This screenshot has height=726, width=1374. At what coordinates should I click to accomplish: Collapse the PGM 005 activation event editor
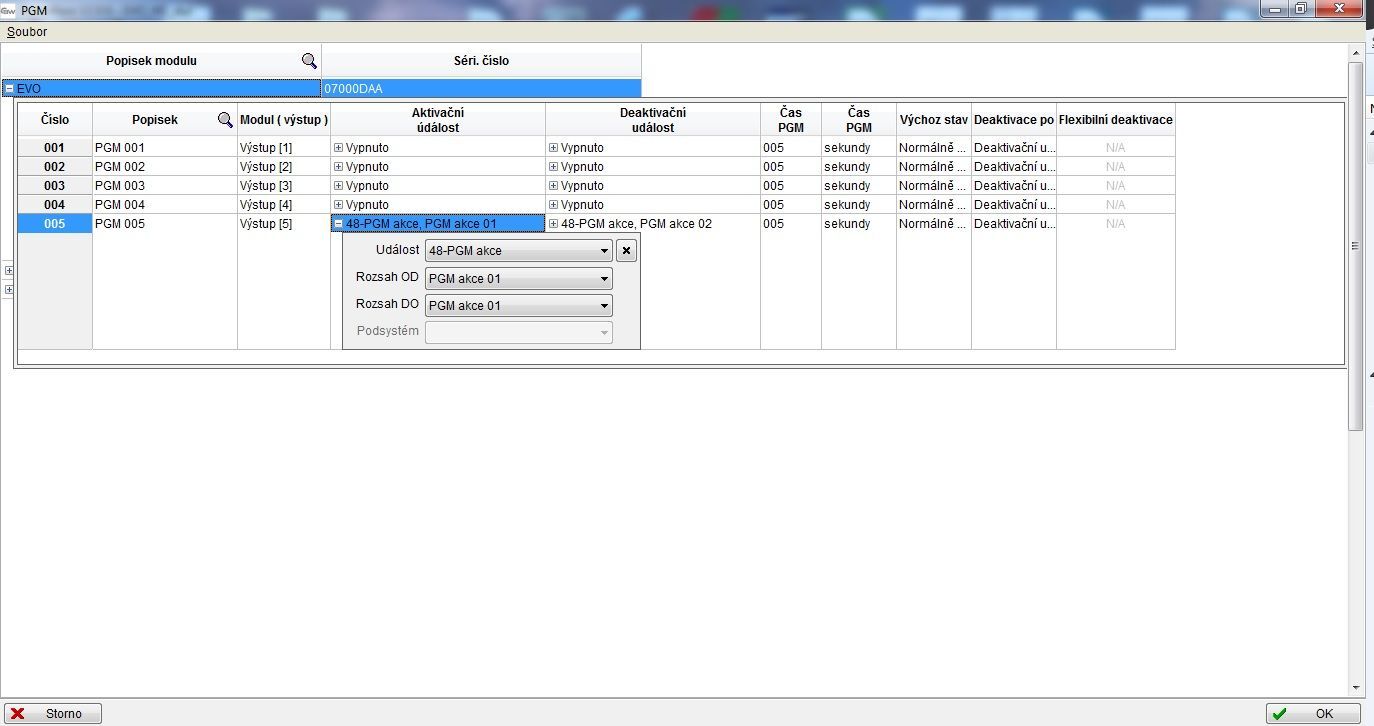338,224
